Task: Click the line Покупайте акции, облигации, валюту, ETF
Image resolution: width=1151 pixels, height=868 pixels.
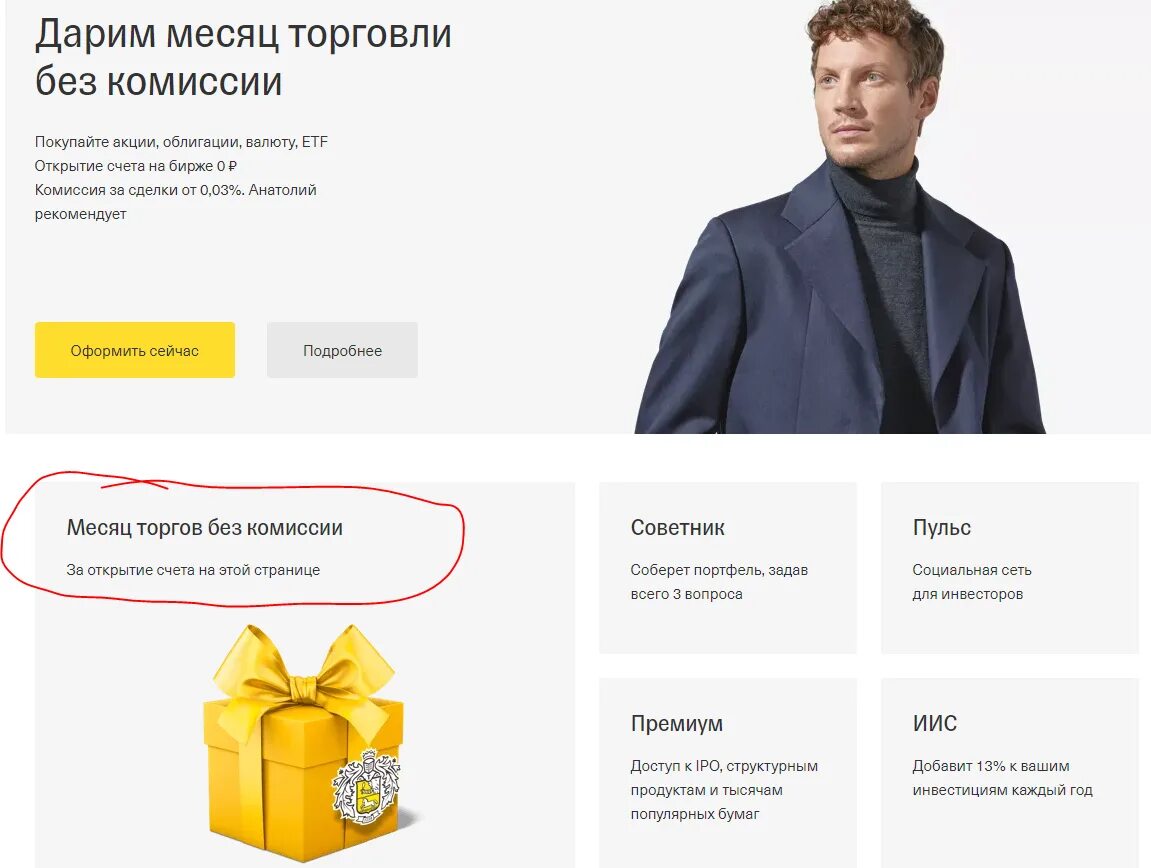Action: pyautogui.click(x=181, y=142)
